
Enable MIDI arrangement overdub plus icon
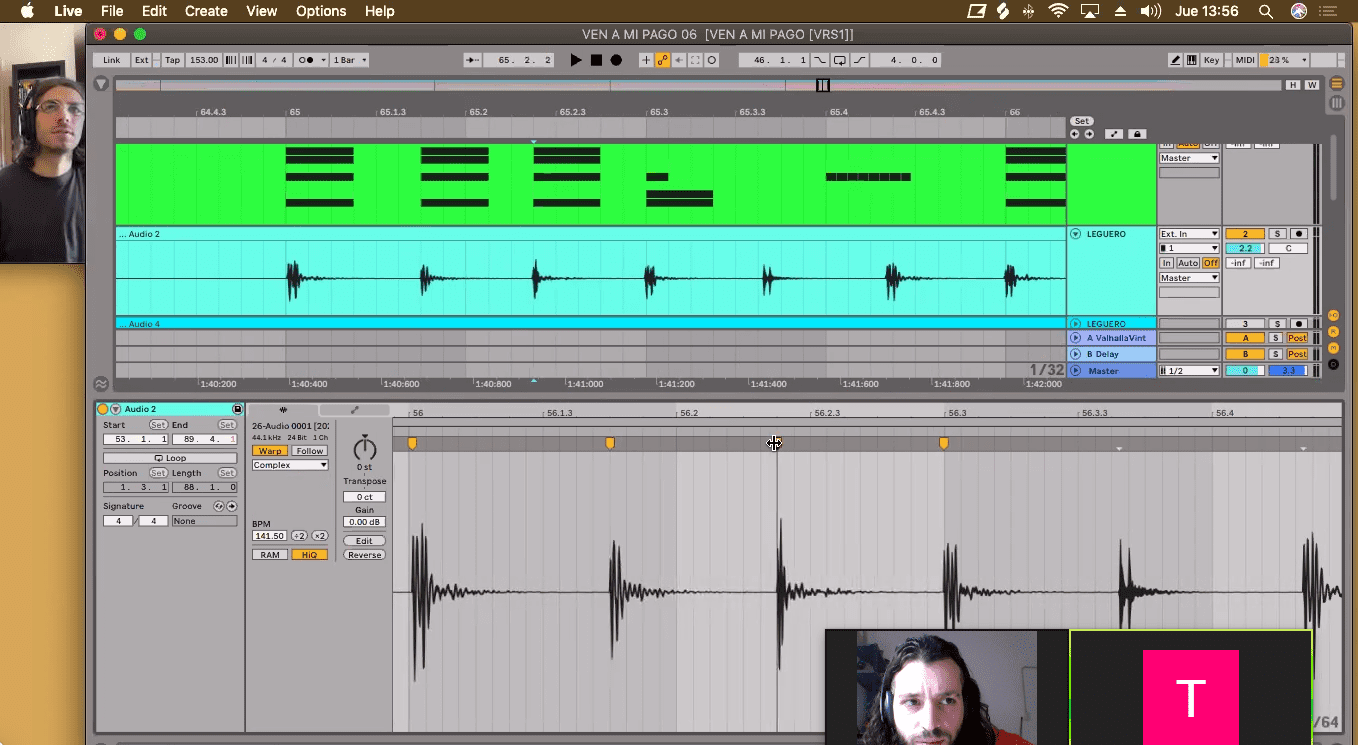coord(646,60)
